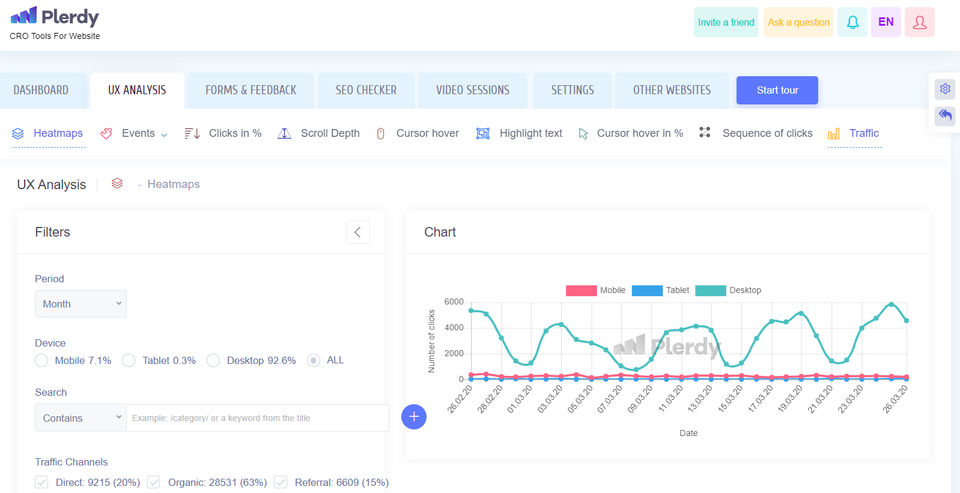The width and height of the screenshot is (960, 493).
Task: Select the Desktop 92.6% radio button
Action: tap(214, 360)
